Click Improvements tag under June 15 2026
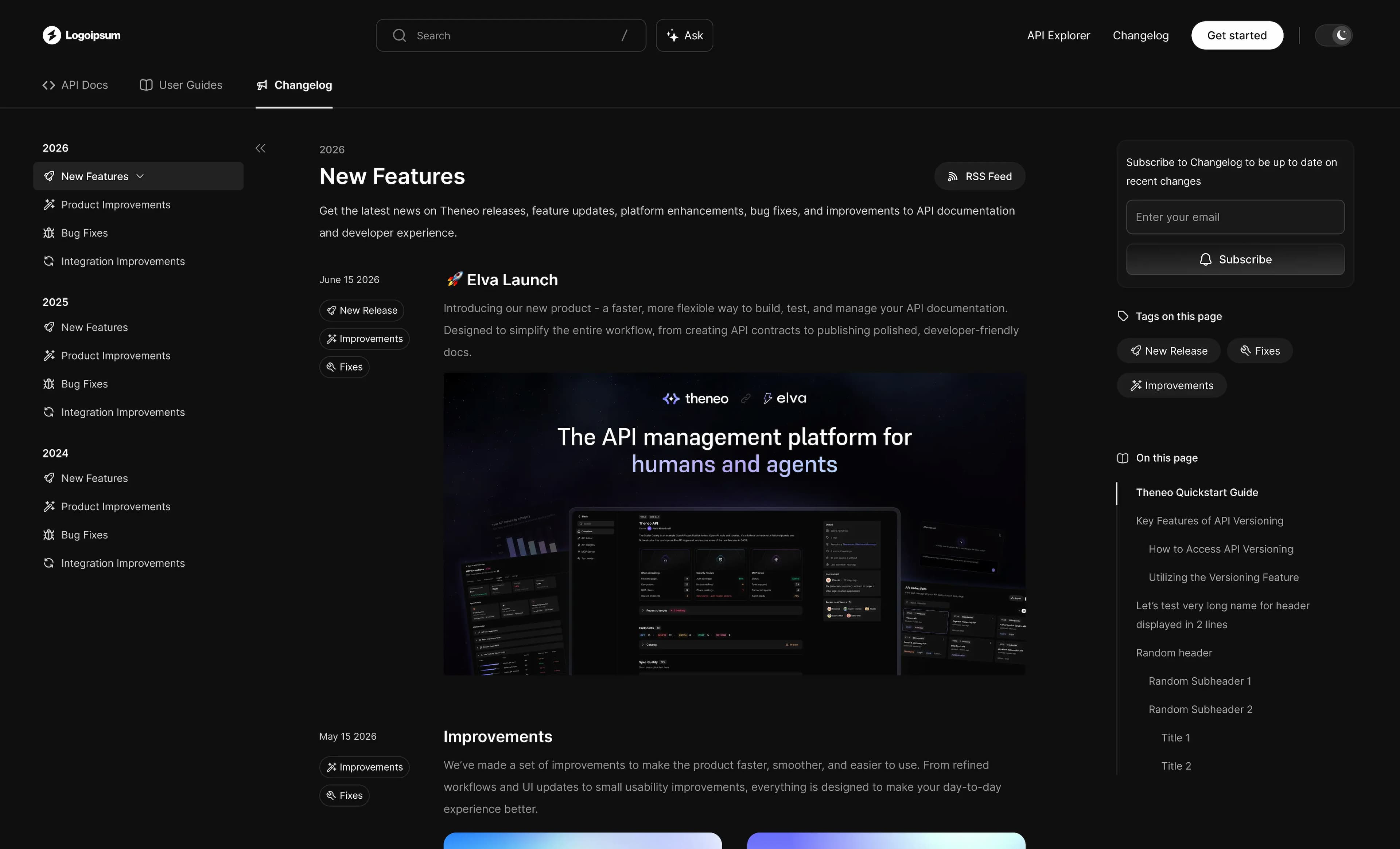 point(364,339)
